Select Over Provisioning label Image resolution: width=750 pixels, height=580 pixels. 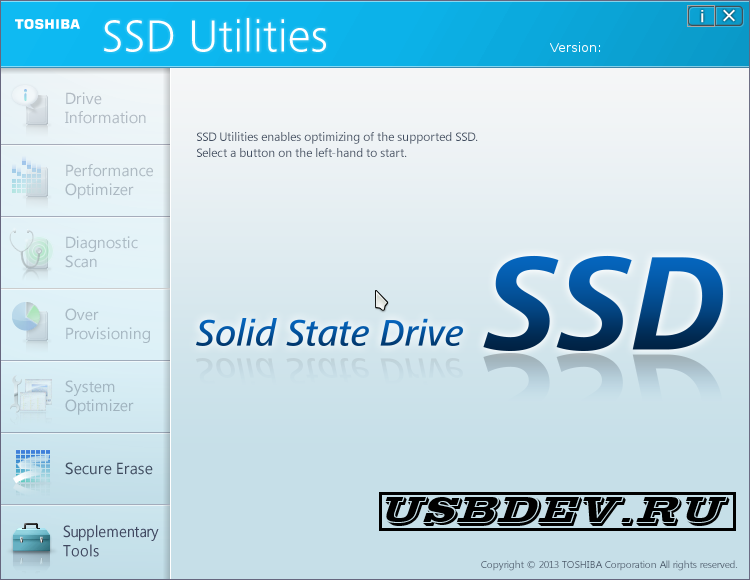(108, 324)
